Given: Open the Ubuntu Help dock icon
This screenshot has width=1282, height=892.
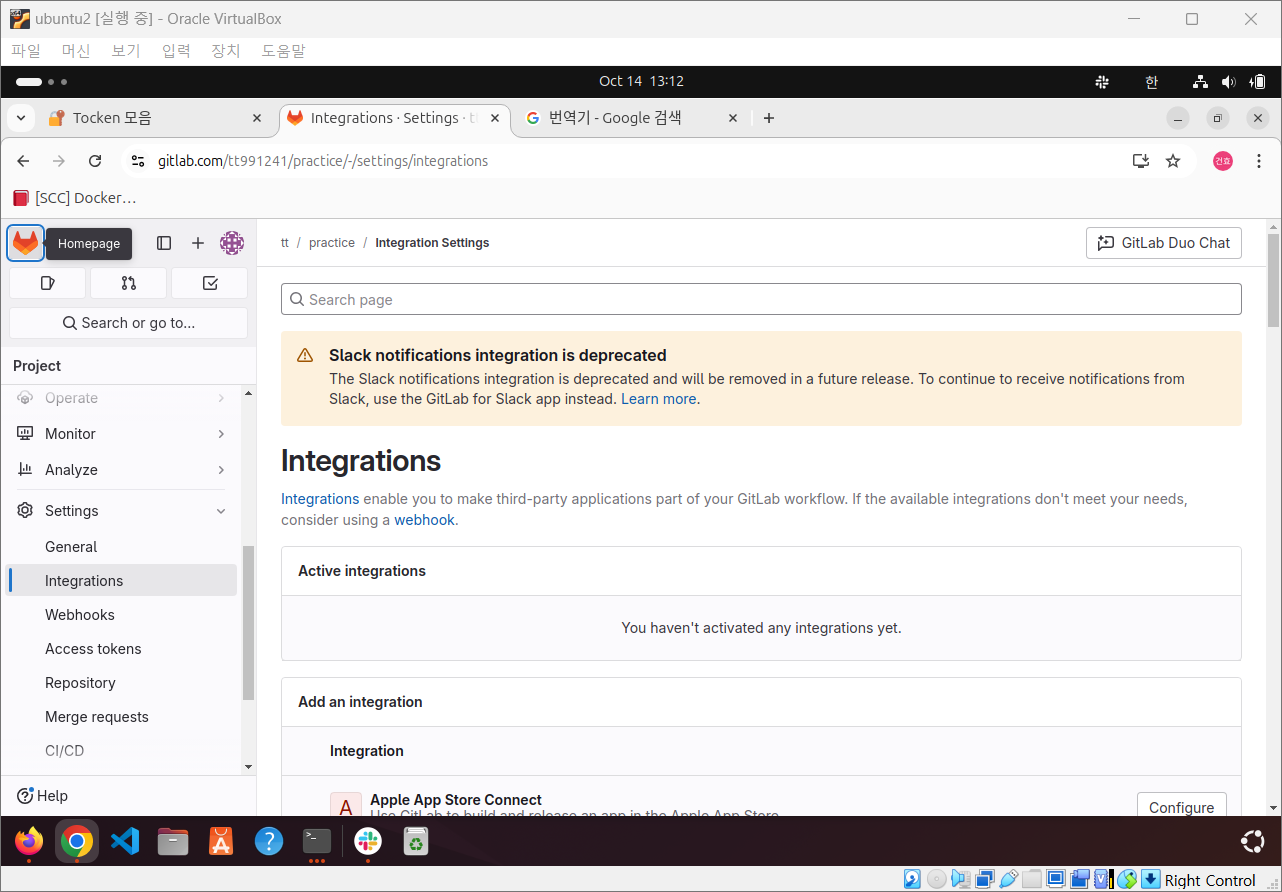Looking at the screenshot, I should pyautogui.click(x=269, y=842).
